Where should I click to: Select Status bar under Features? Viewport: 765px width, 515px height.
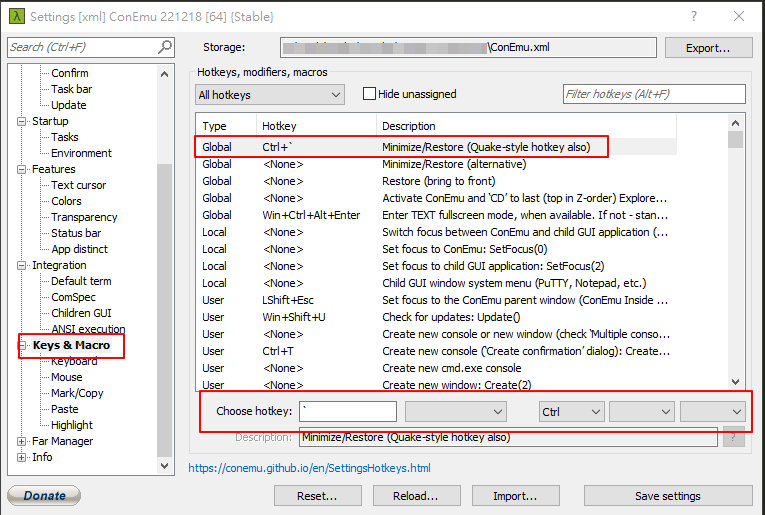point(76,233)
